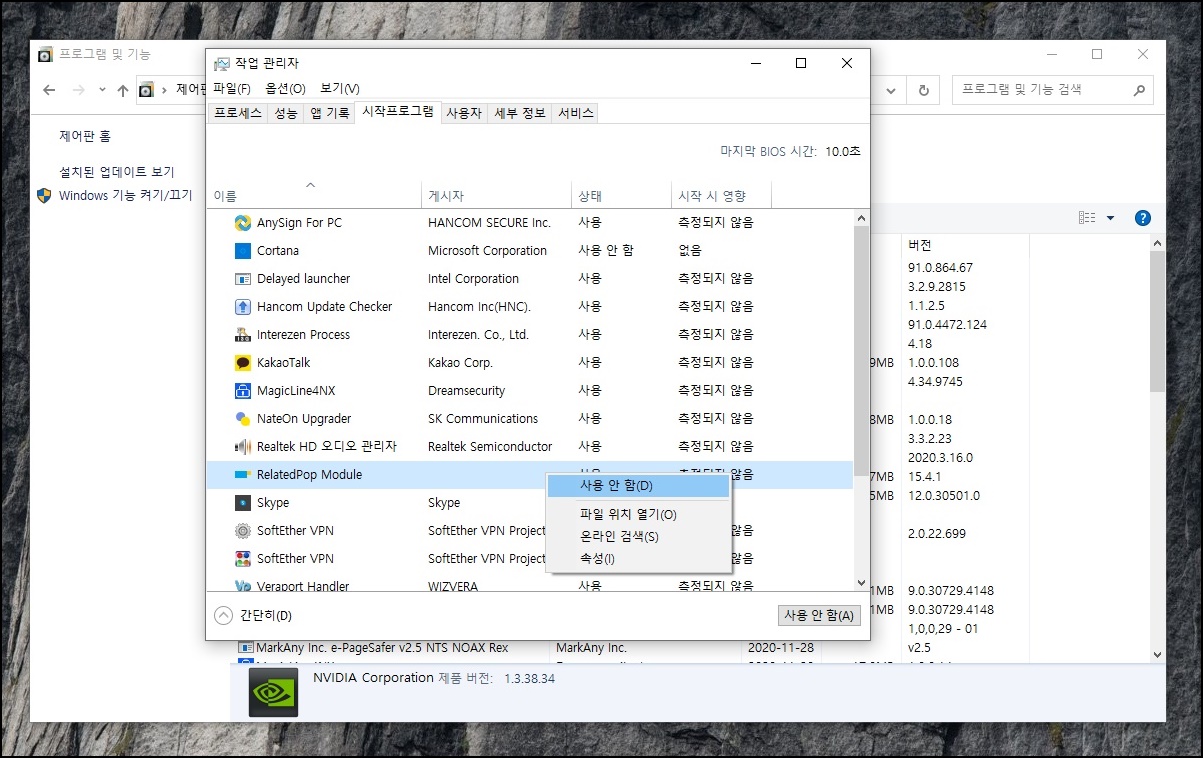Click the AnySign For PC icon
This screenshot has height=758, width=1203.
[242, 223]
